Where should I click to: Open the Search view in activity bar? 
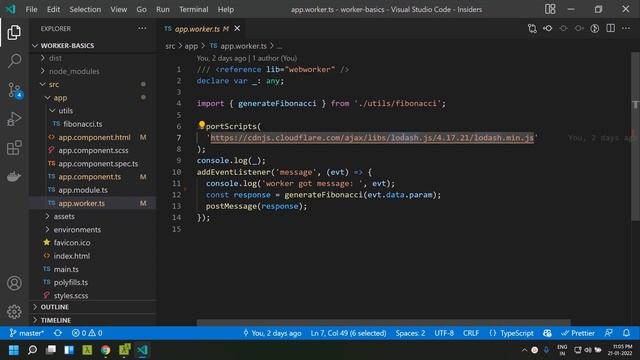click(x=14, y=61)
